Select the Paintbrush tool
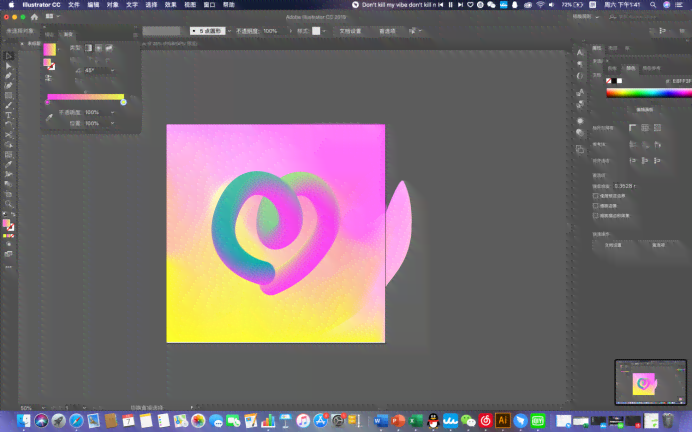This screenshot has width=692, height=433. (x=8, y=105)
